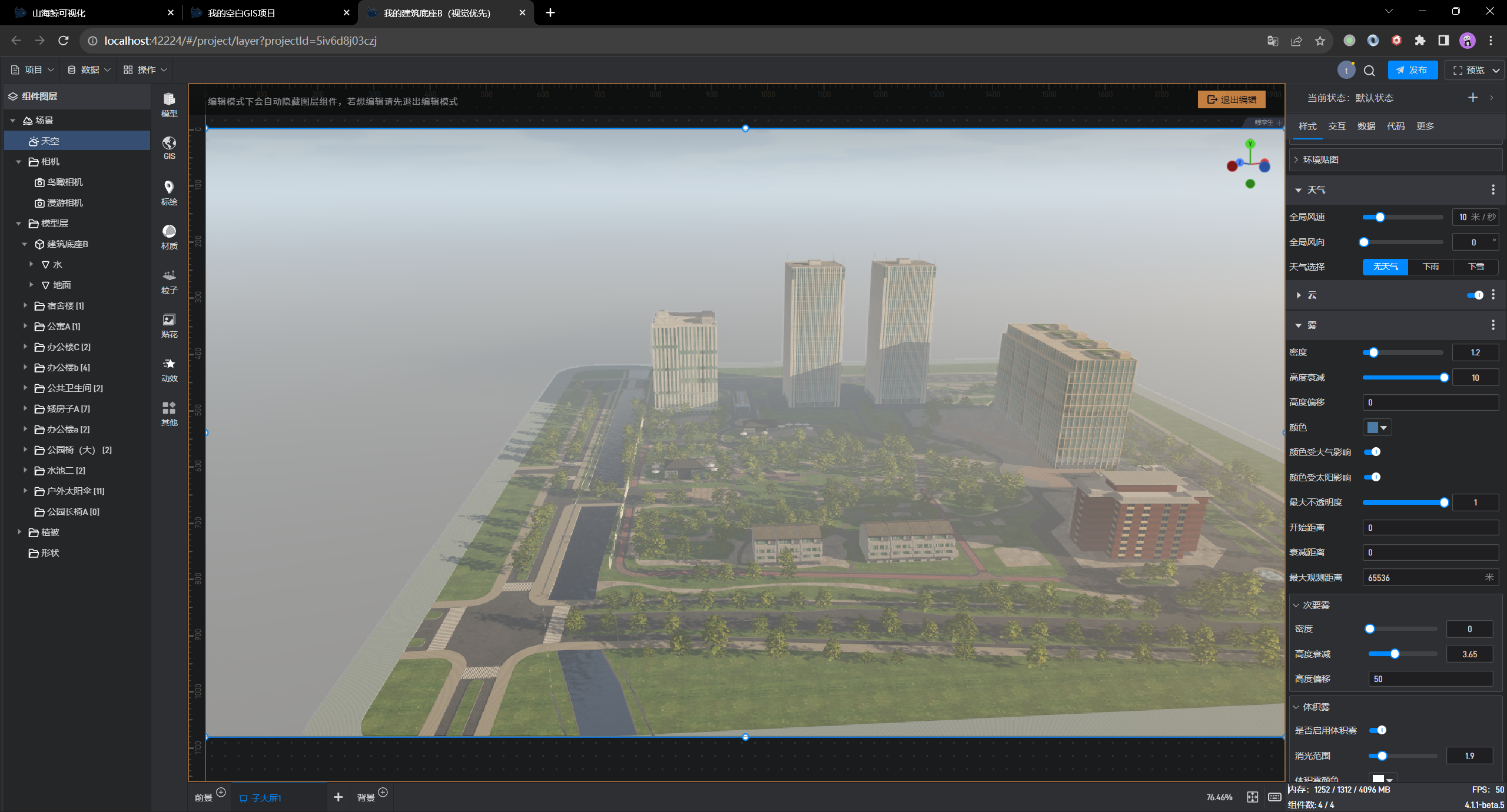Image resolution: width=1507 pixels, height=812 pixels.
Task: Switch to the 交互 tab
Action: 1336,127
